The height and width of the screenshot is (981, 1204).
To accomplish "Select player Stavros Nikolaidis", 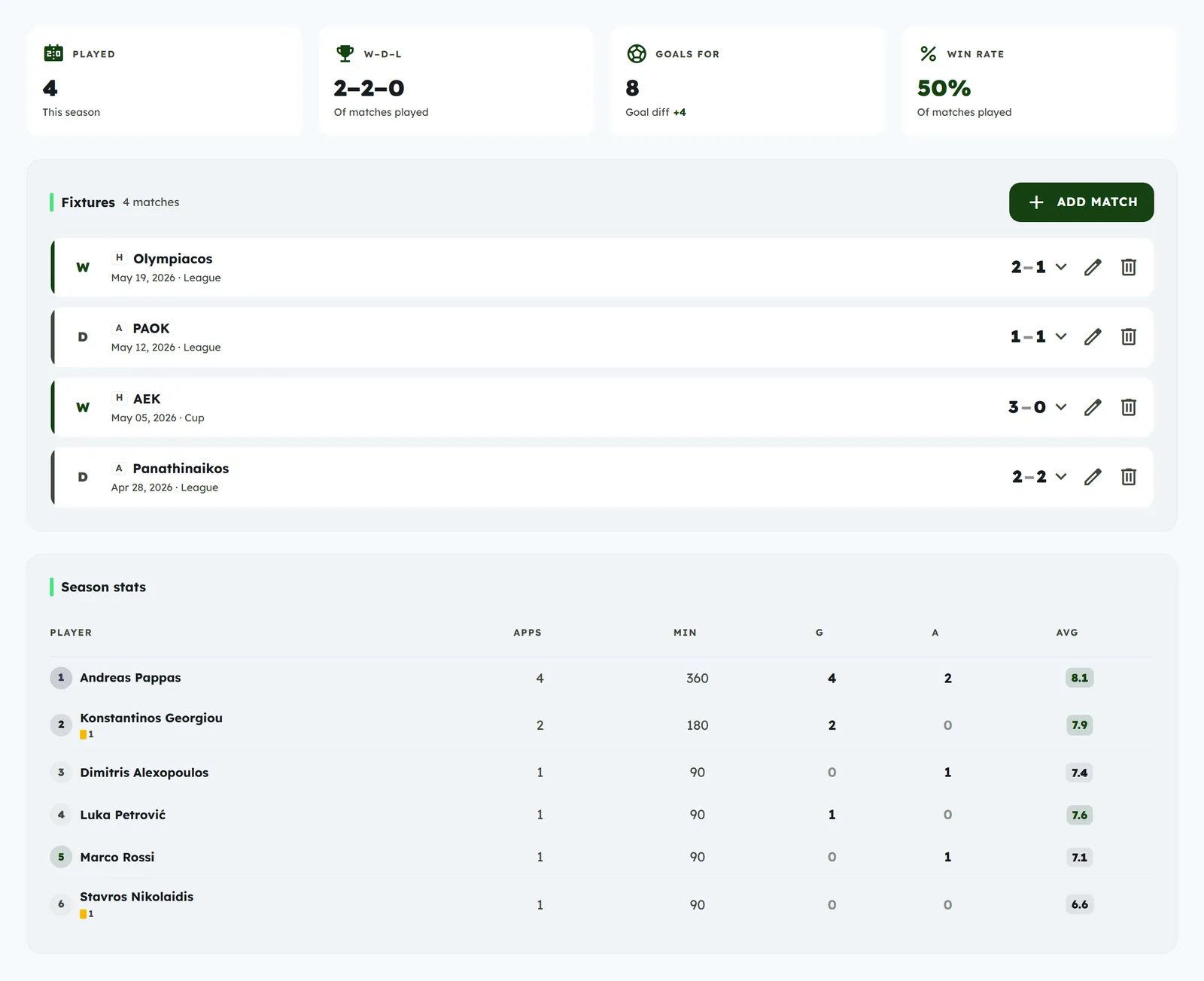I will 137,897.
